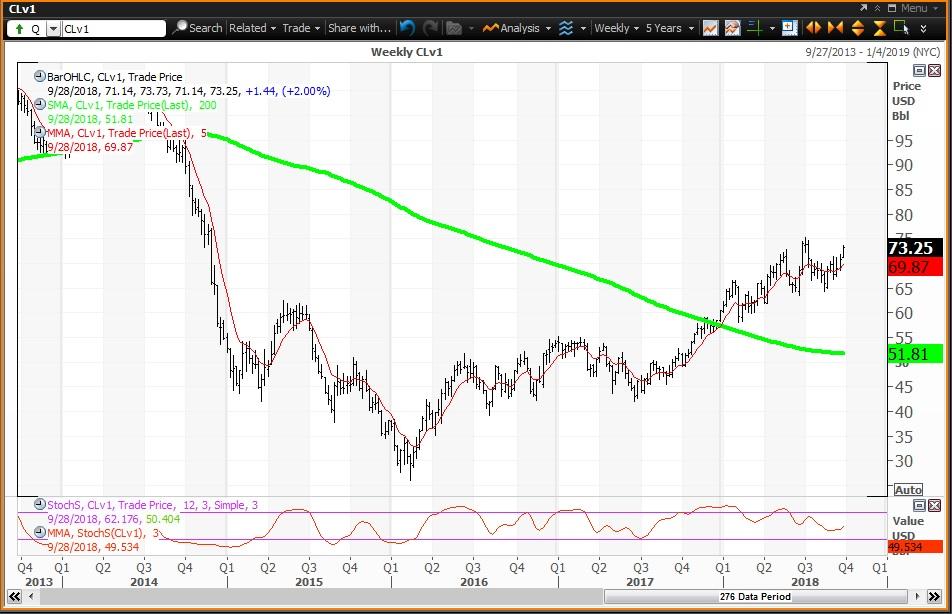Toggle the StochS legend marker icon
Viewport: 952px width, 614px height.
(39, 505)
